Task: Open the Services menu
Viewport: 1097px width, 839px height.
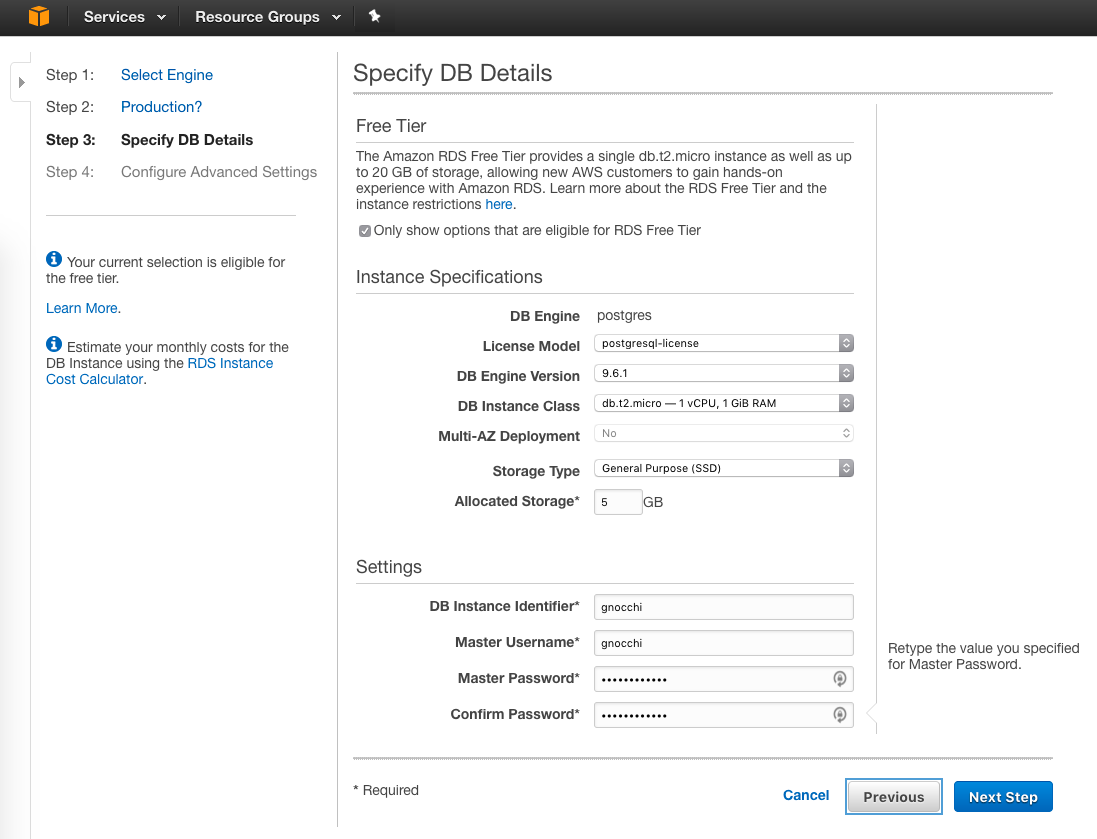Action: [124, 17]
